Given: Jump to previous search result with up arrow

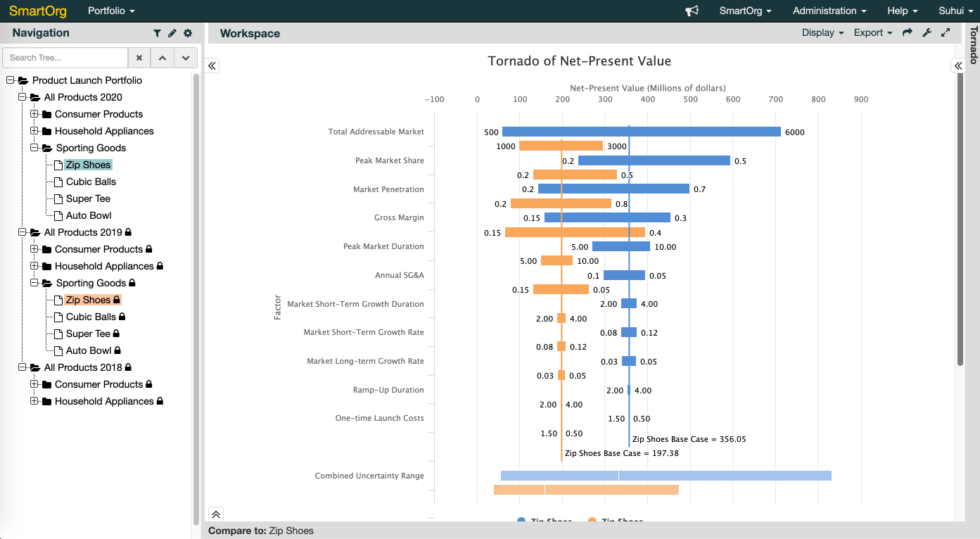Looking at the screenshot, I should point(162,58).
